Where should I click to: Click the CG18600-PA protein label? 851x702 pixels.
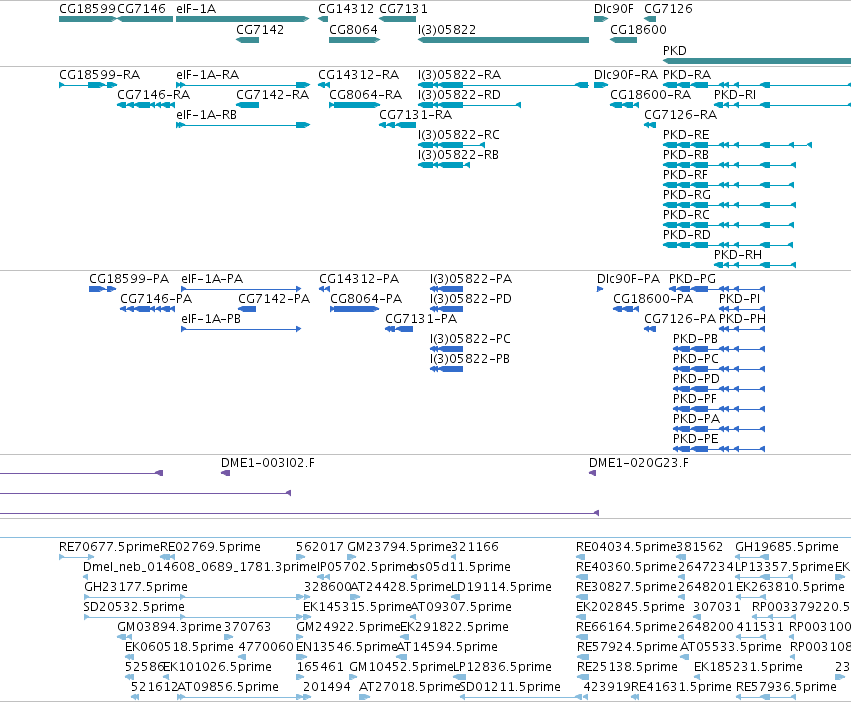(x=653, y=299)
